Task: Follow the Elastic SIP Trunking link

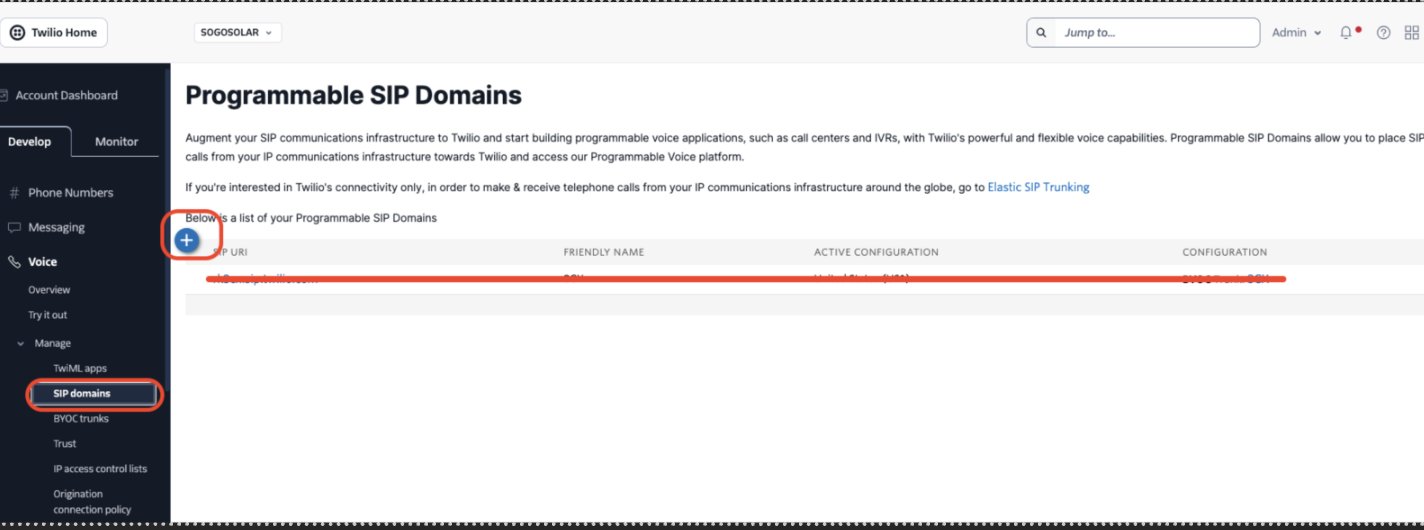Action: pos(1038,187)
